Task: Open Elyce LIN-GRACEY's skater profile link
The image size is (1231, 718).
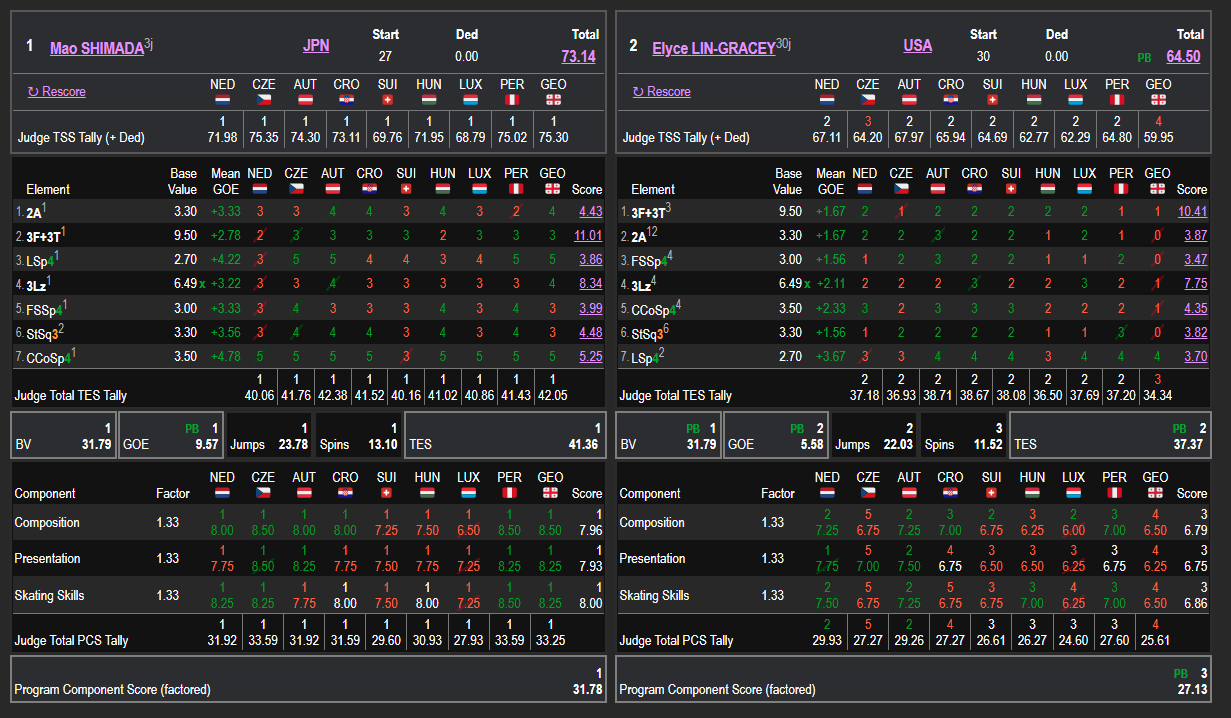Action: pyautogui.click(x=713, y=48)
